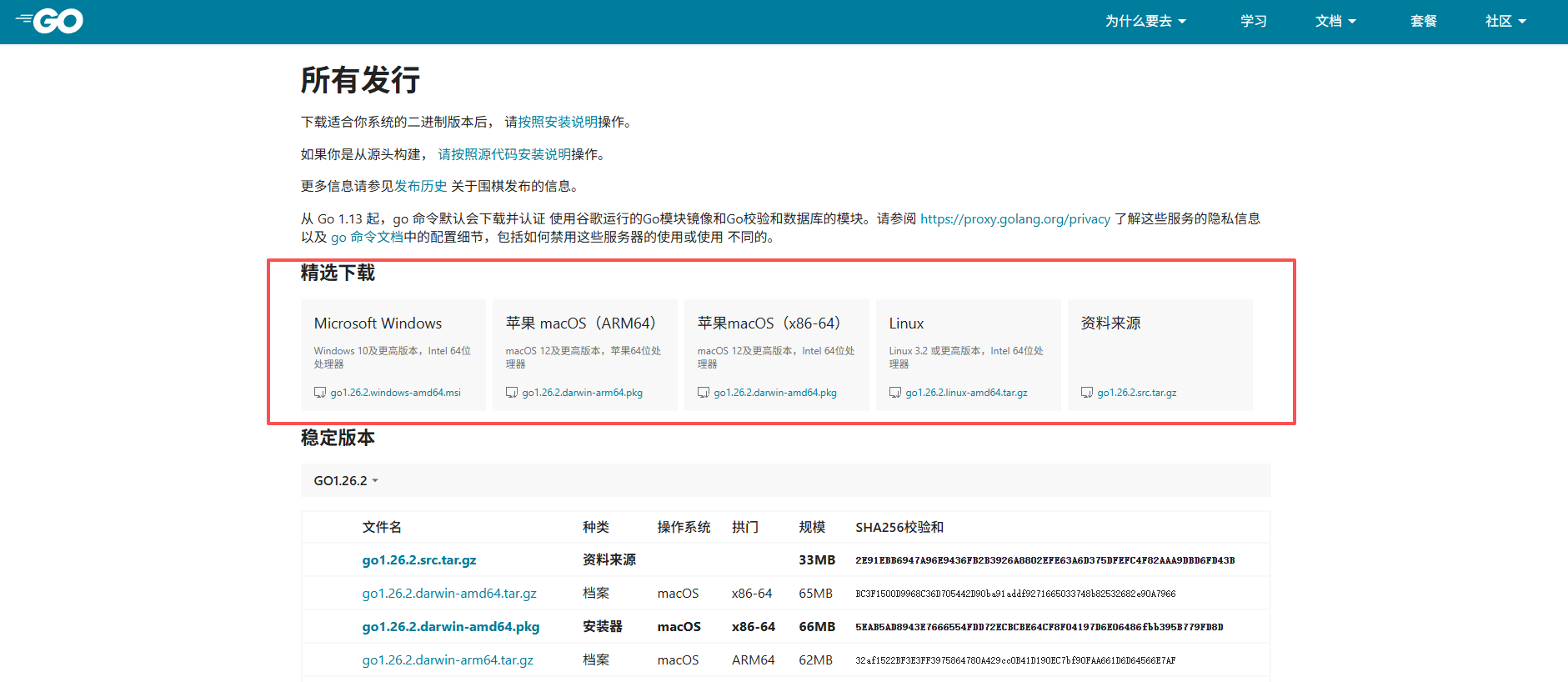
Task: Select the Microsoft Windows download card title
Action: 378,323
